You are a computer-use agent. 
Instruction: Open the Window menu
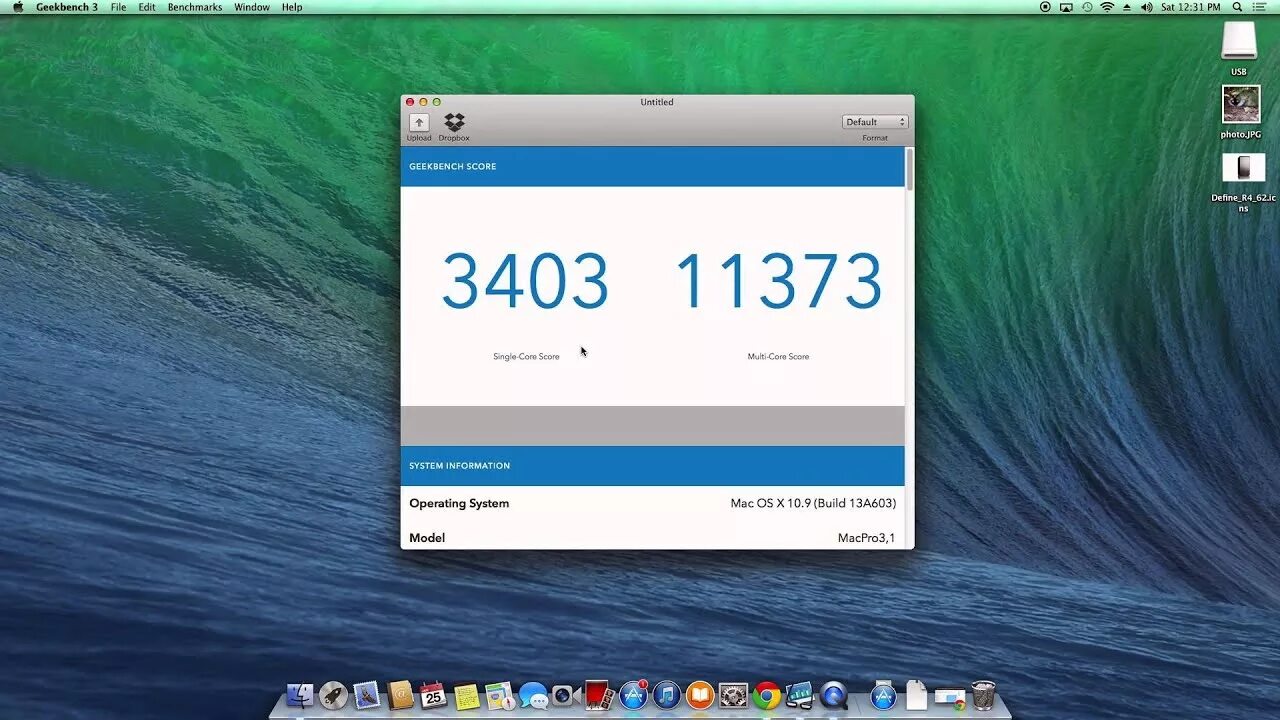(252, 7)
